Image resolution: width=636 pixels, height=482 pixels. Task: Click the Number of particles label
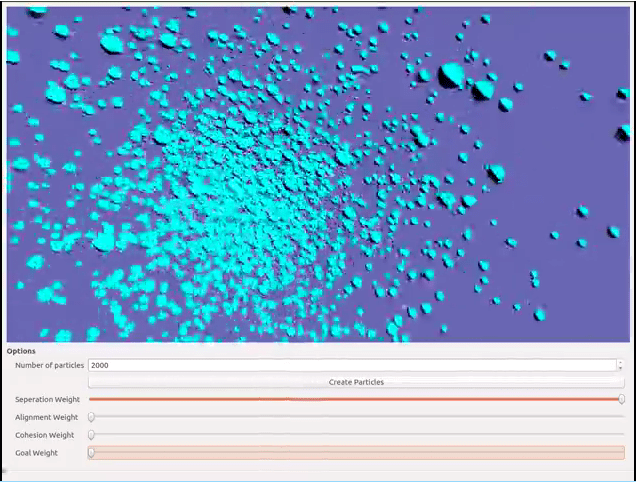[x=49, y=365]
